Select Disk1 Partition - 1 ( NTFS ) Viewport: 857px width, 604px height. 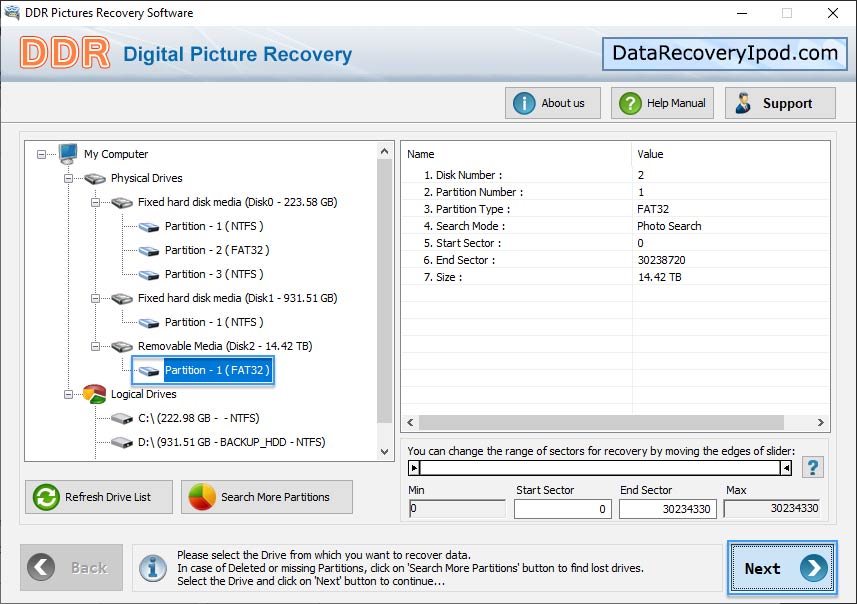tap(214, 322)
